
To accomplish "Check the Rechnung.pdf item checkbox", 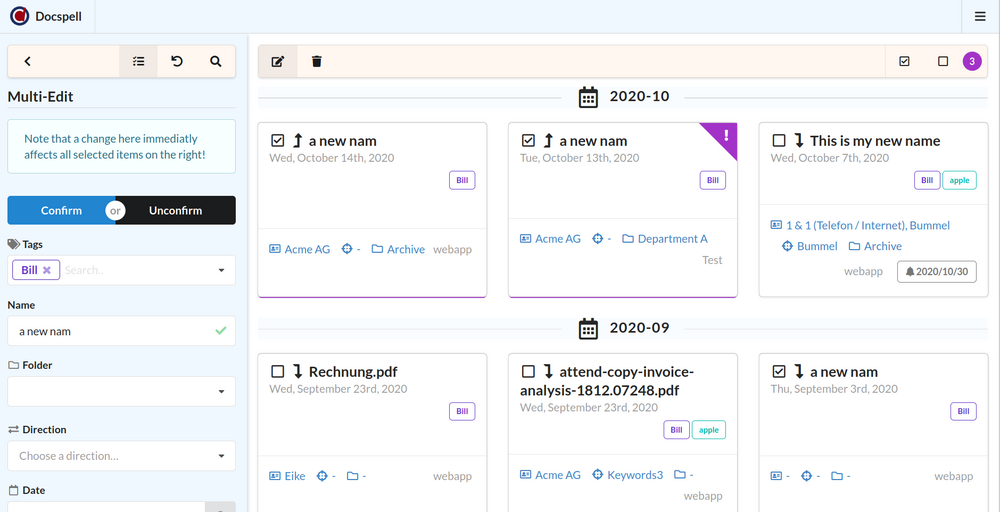I will (x=278, y=372).
